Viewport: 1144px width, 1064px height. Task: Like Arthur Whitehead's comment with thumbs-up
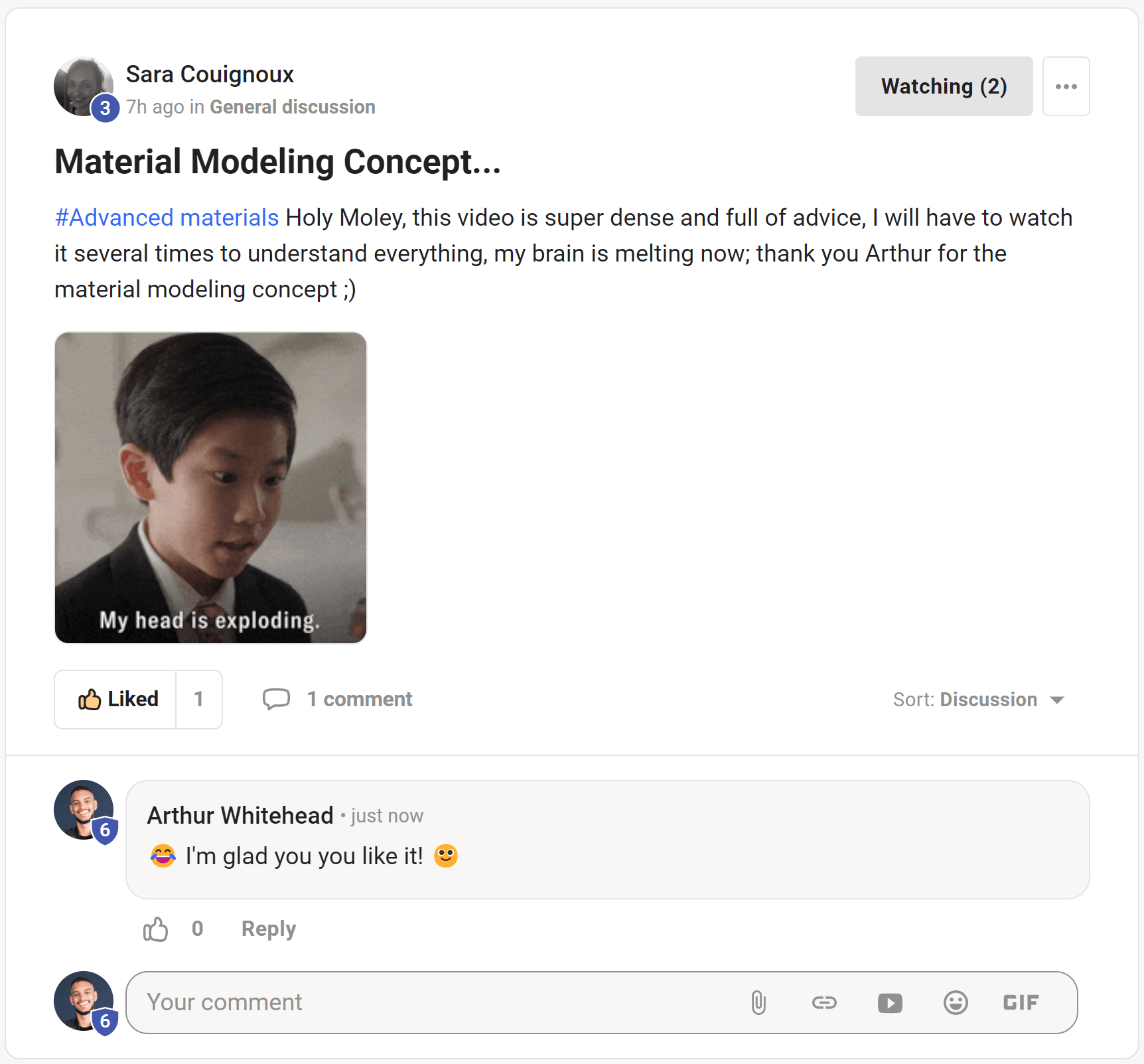point(156,929)
